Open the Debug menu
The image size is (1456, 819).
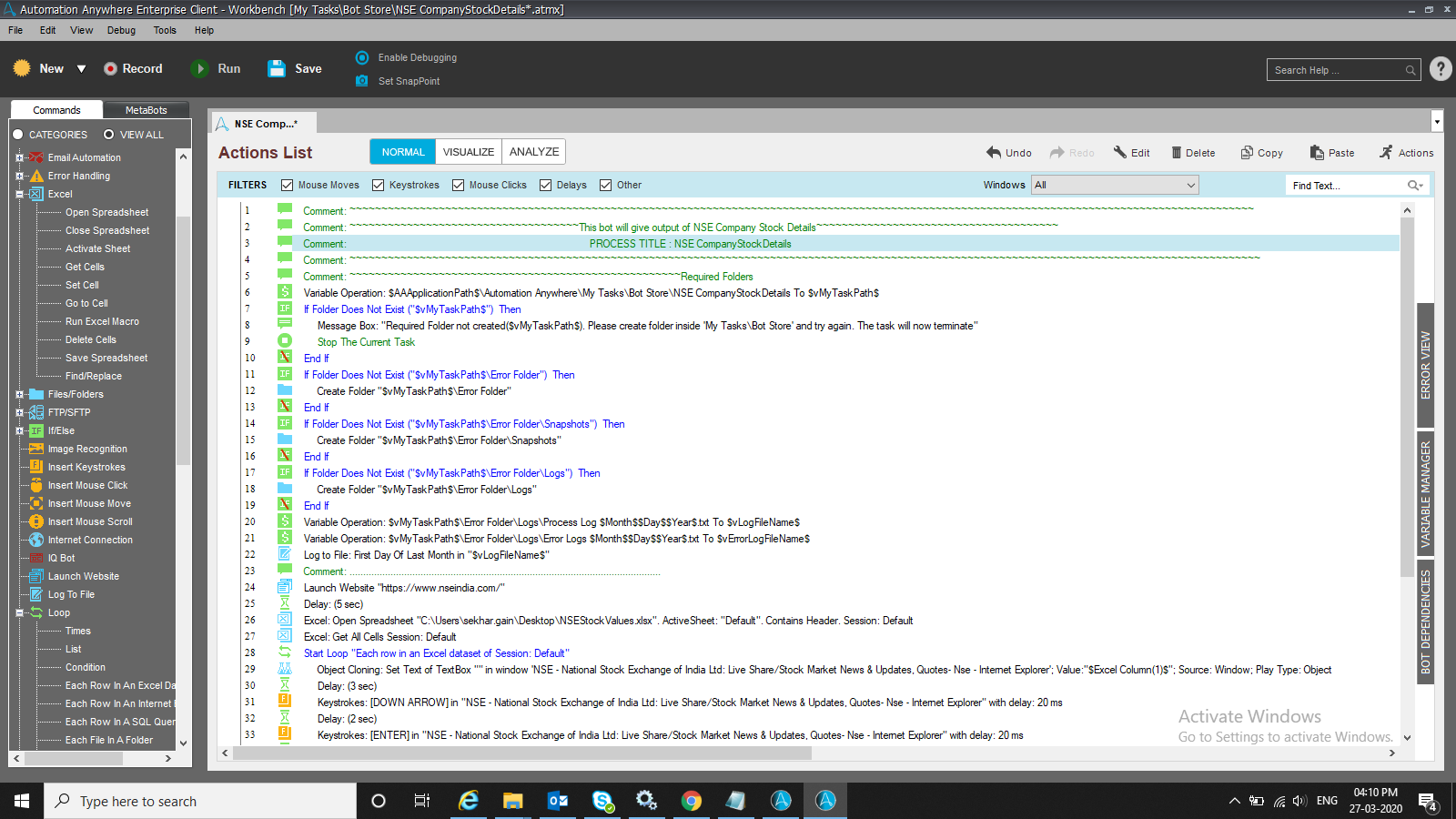point(121,30)
